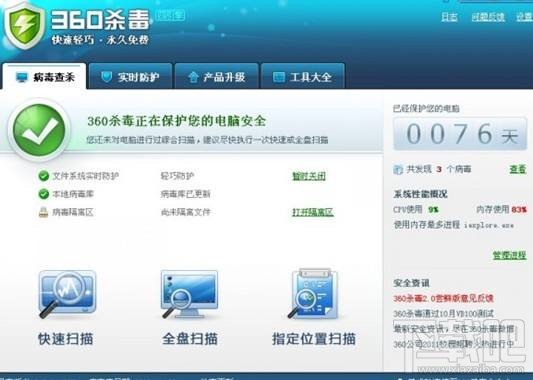Image resolution: width=533 pixels, height=380 pixels.
Task: Click the 全盘扫描 full disk scan icon
Action: 189,294
